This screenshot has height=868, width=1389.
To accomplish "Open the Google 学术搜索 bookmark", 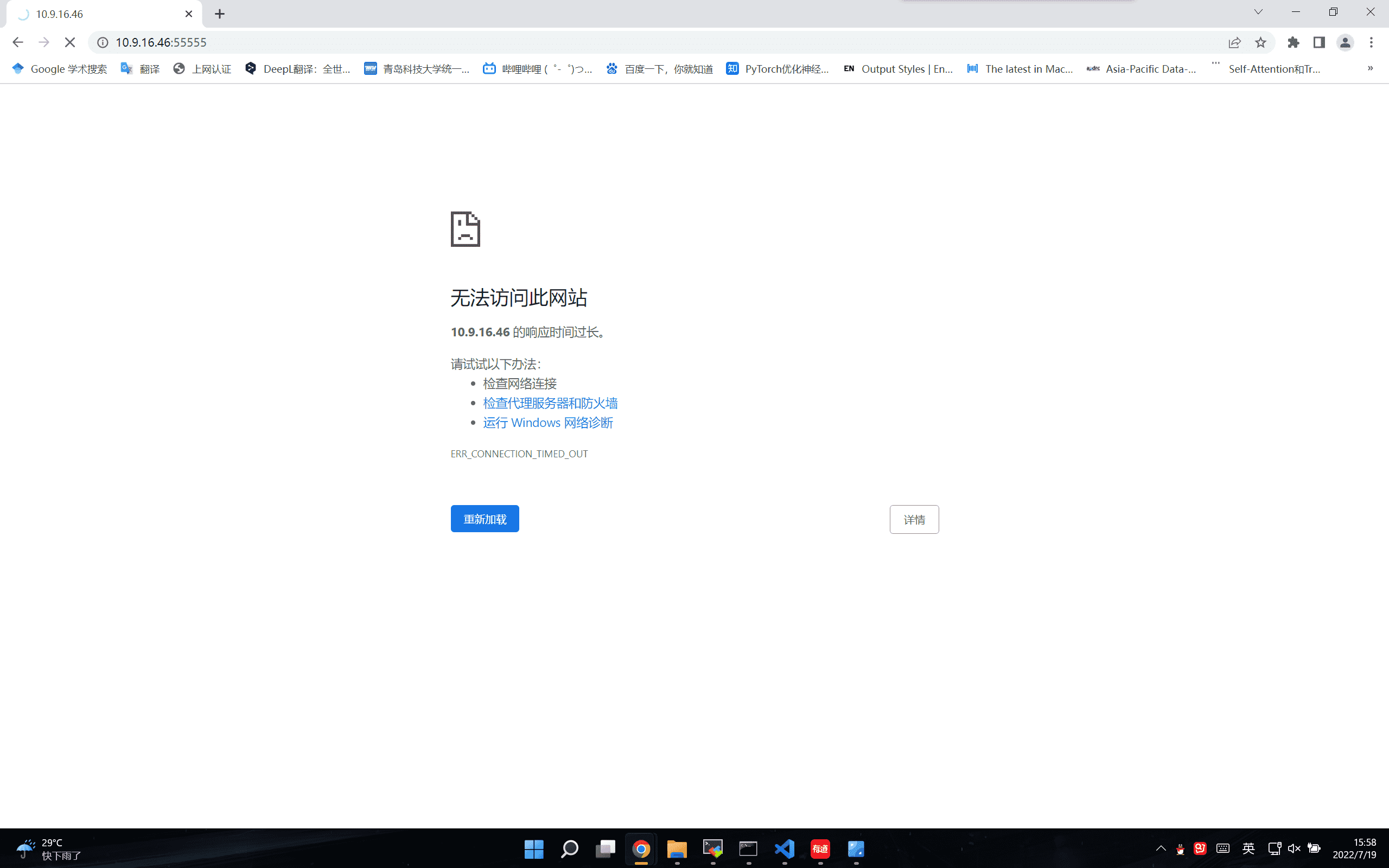I will (x=59, y=69).
